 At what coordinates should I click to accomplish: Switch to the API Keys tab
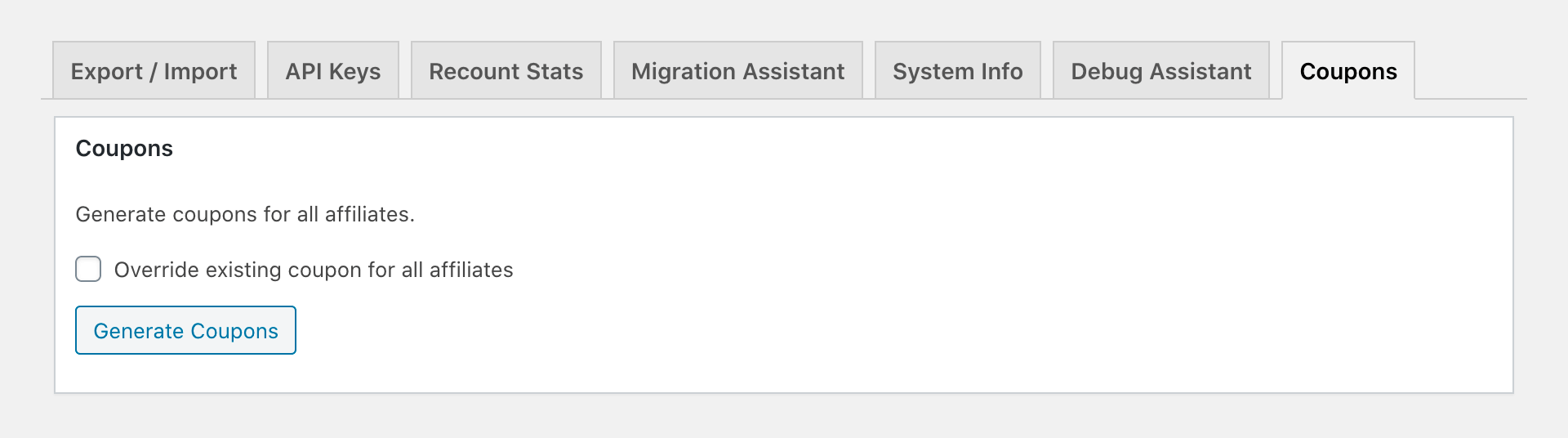click(x=333, y=71)
